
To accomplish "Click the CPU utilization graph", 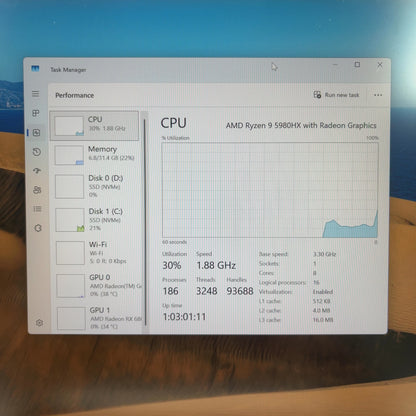I will coord(270,190).
